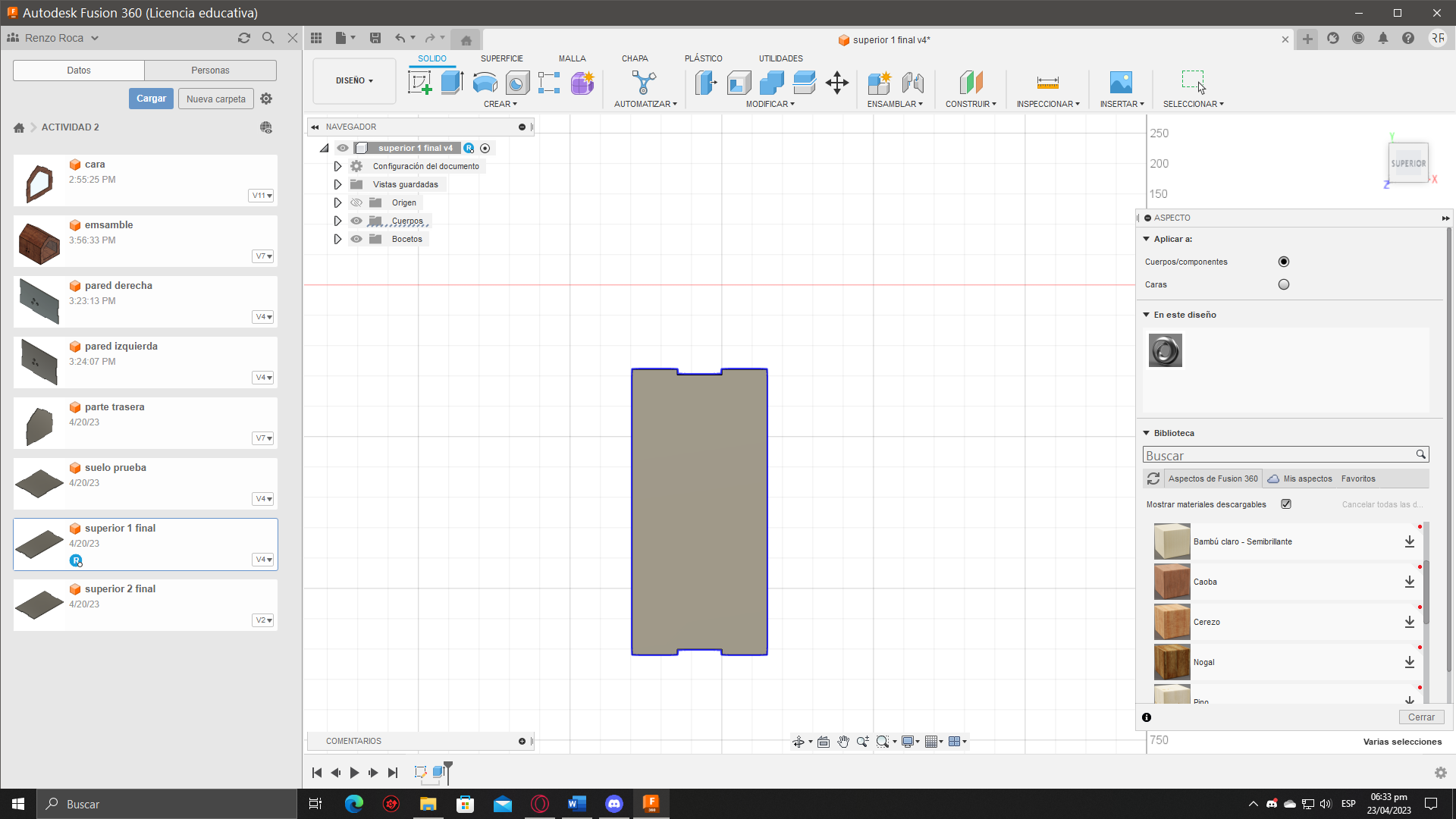The height and width of the screenshot is (819, 1456).
Task: Click the Move/Copy arrows tool
Action: pyautogui.click(x=837, y=82)
